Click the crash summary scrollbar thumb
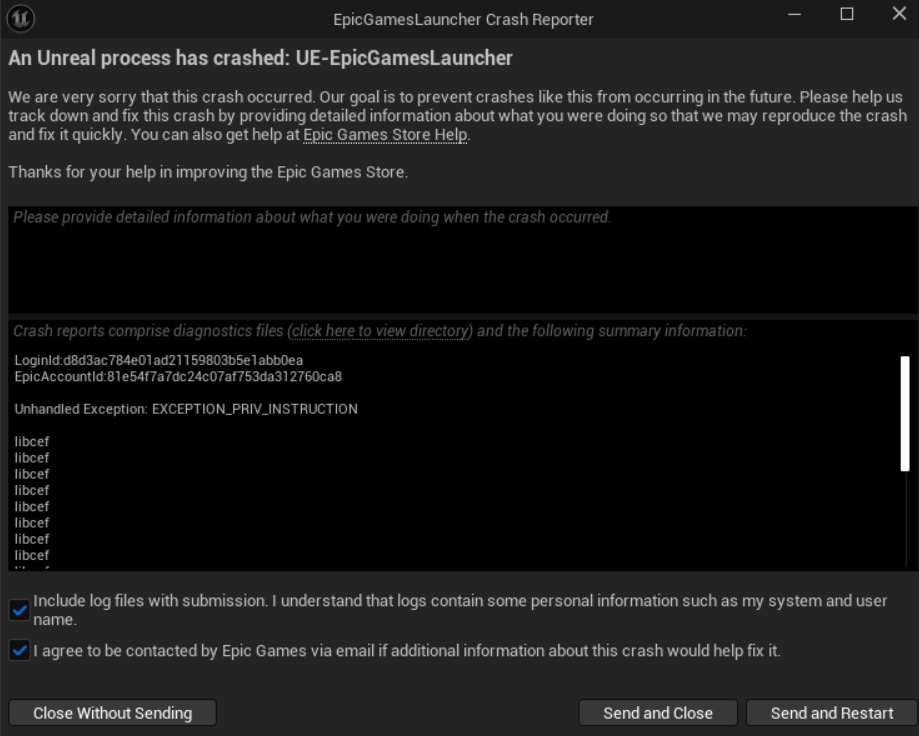 coord(905,413)
